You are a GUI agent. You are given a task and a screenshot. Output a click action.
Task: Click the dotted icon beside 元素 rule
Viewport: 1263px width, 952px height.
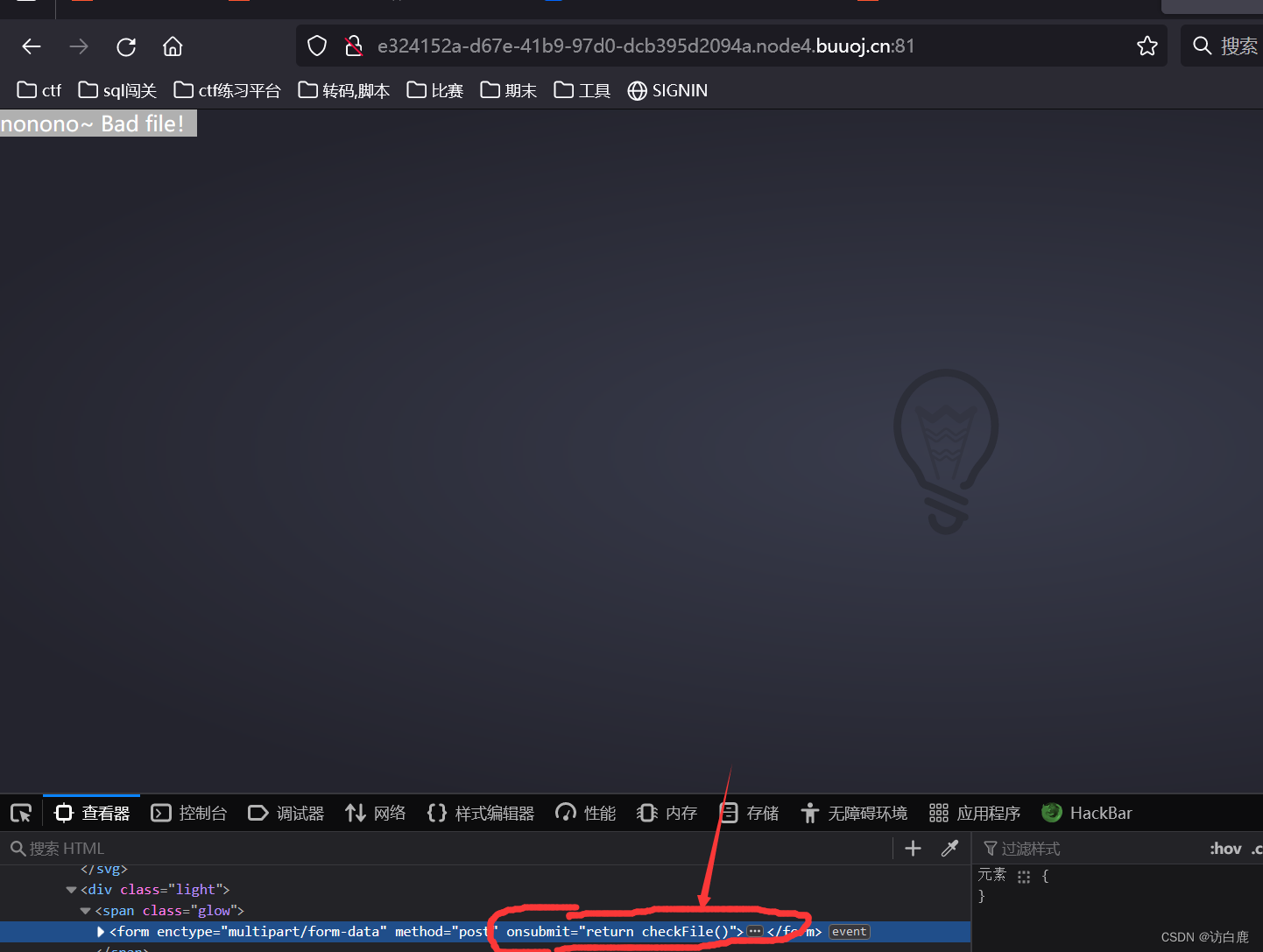pos(1023,876)
